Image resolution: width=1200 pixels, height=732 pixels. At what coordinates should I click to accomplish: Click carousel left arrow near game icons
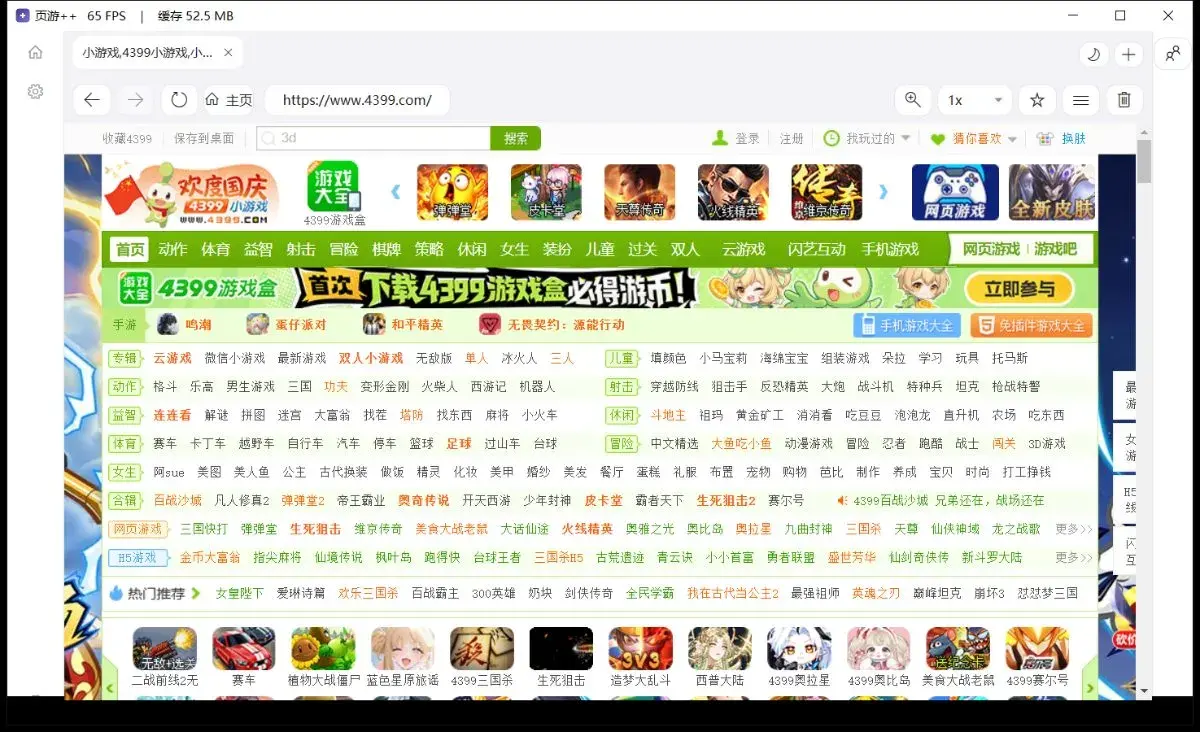point(395,191)
